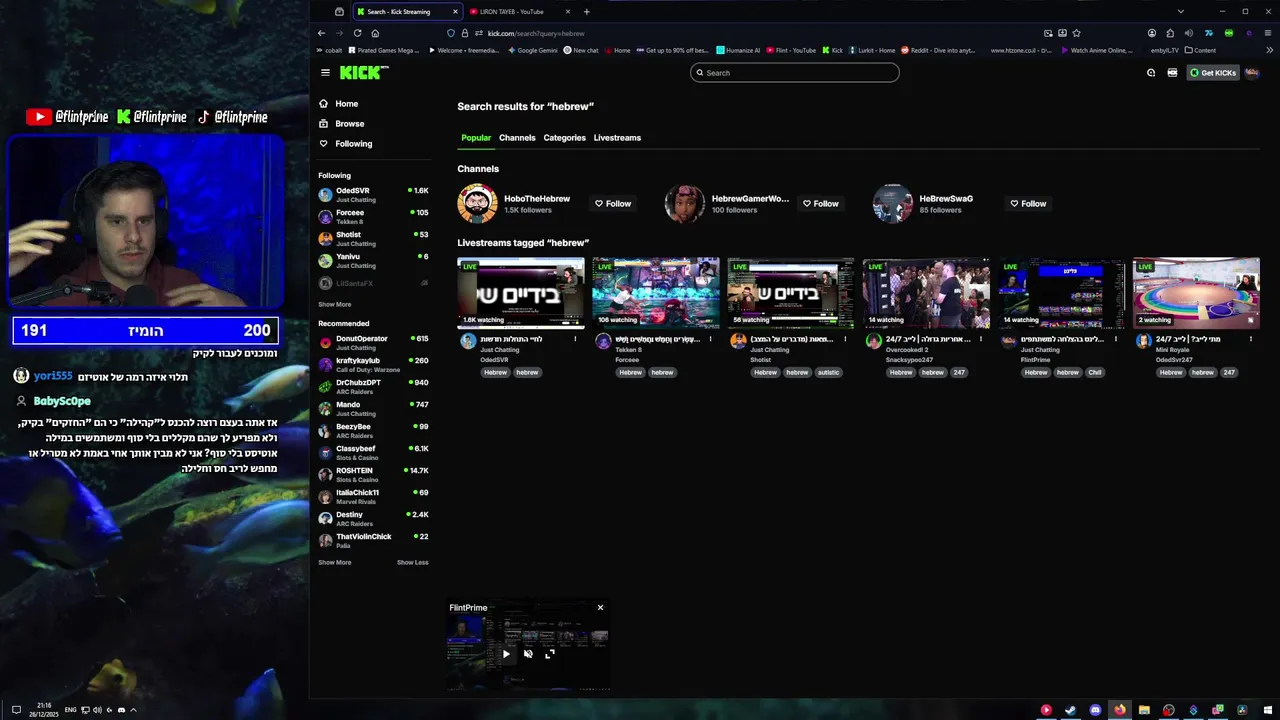Close the FlintPrime mini player
The image size is (1280, 720).
(600, 607)
